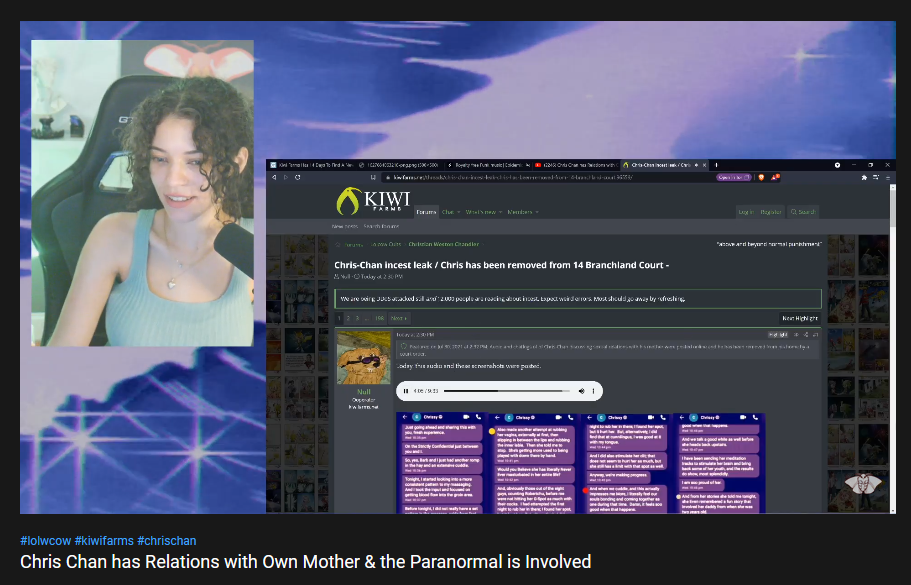
Task: Click the purple Open in Tor button
Action: click(x=734, y=177)
